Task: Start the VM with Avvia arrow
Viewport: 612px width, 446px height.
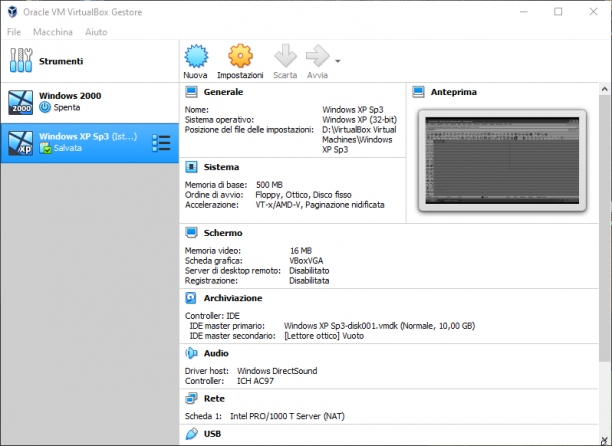Action: (317, 56)
